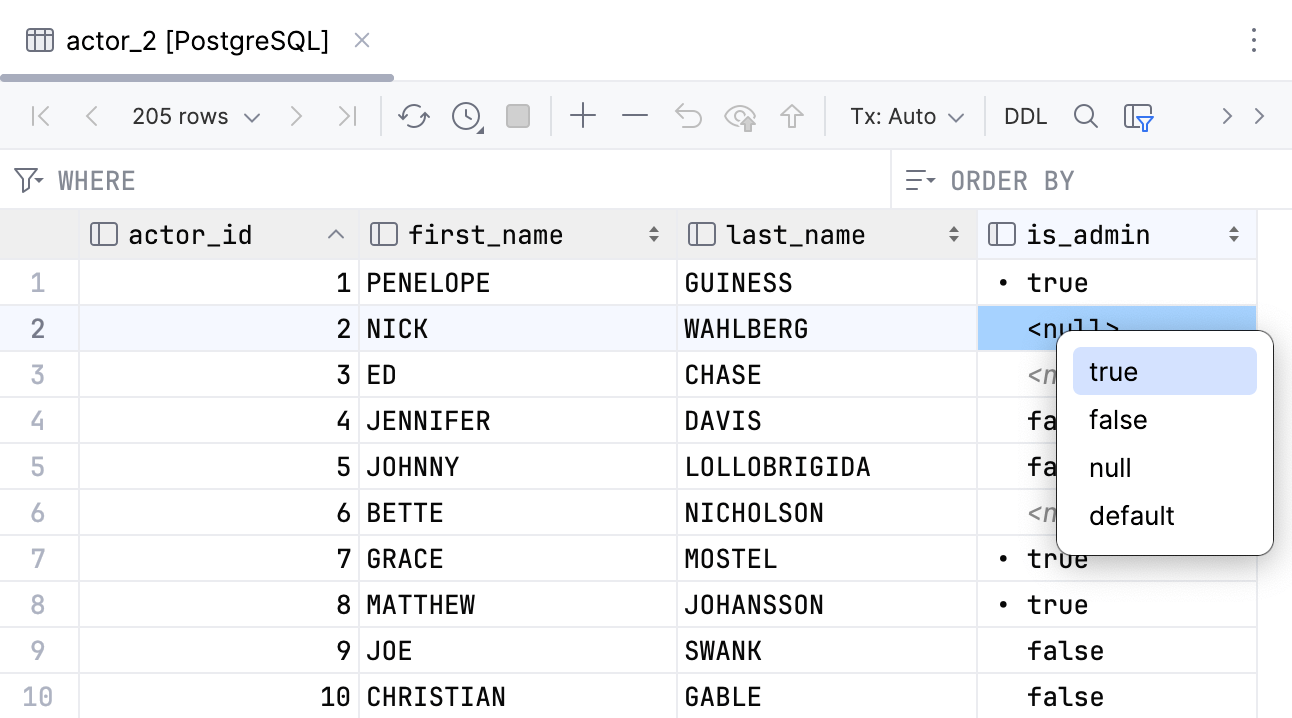Refresh the table data
Screen dimensions: 1292x718
pyautogui.click(x=413, y=116)
